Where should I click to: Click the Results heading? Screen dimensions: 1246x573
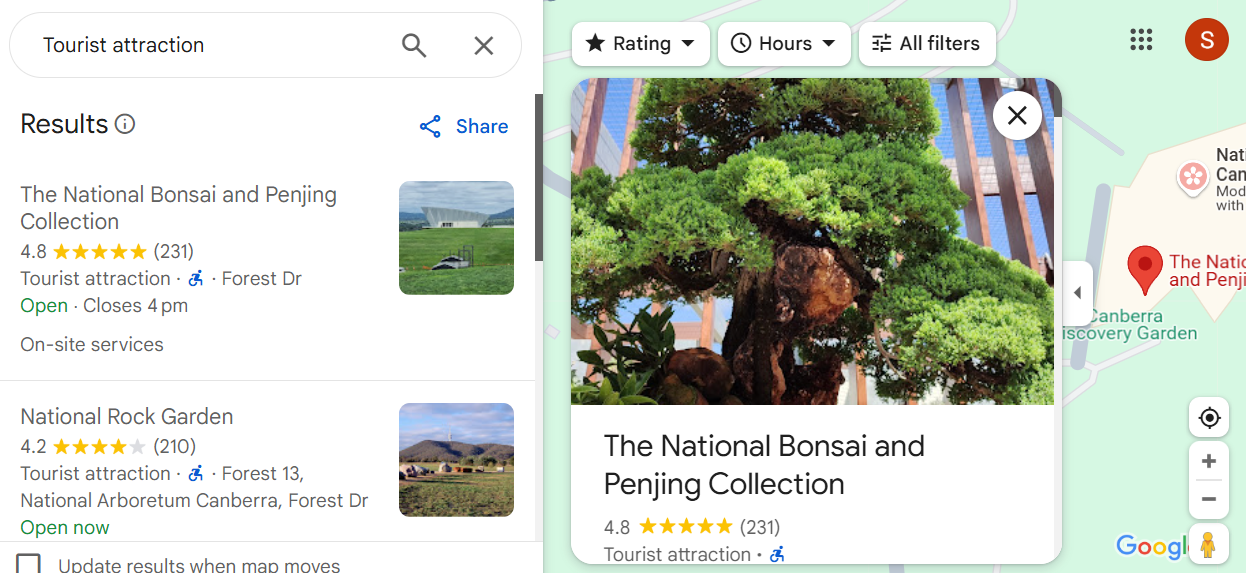64,124
